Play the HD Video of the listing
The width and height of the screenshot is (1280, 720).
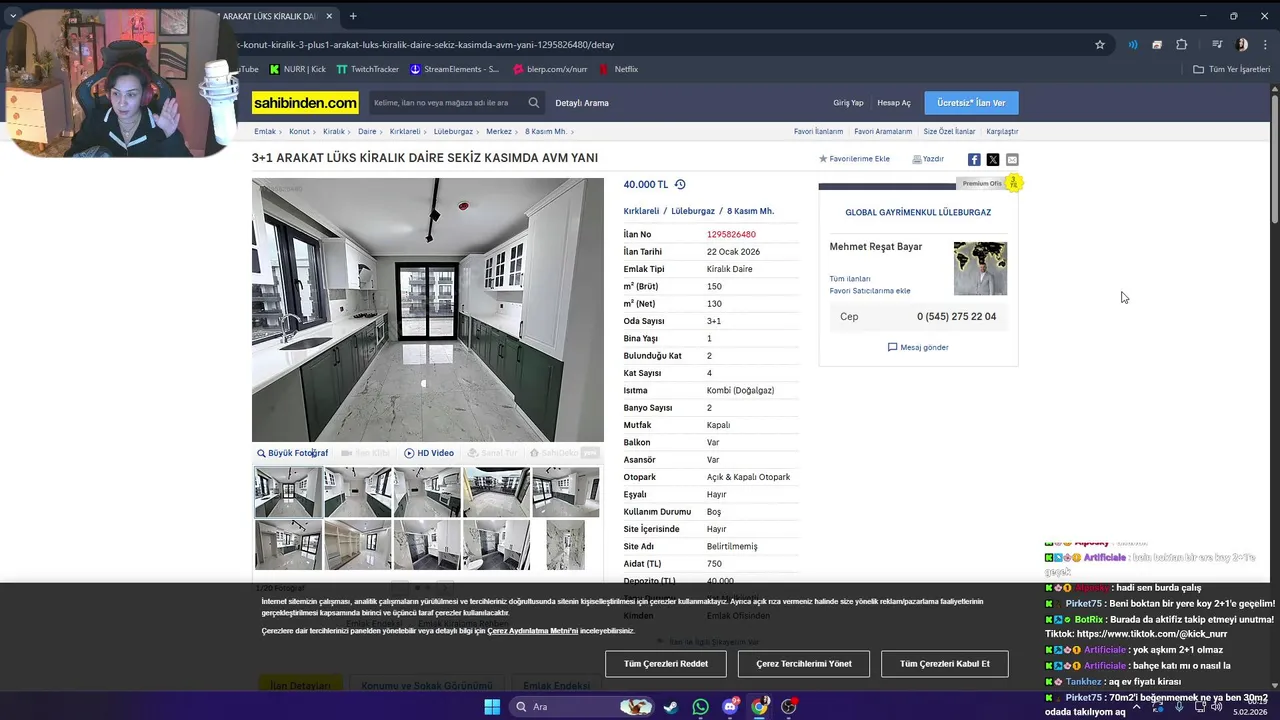tap(429, 453)
